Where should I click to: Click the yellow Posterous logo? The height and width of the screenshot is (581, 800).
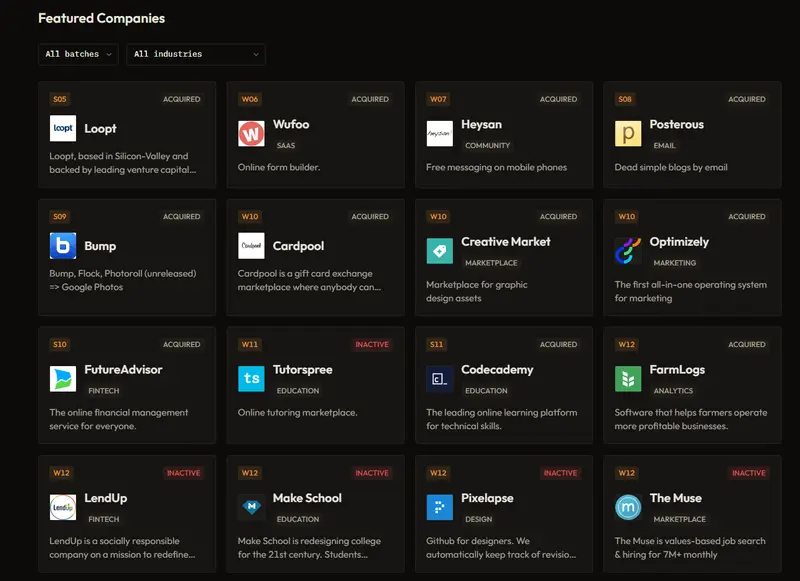click(628, 134)
